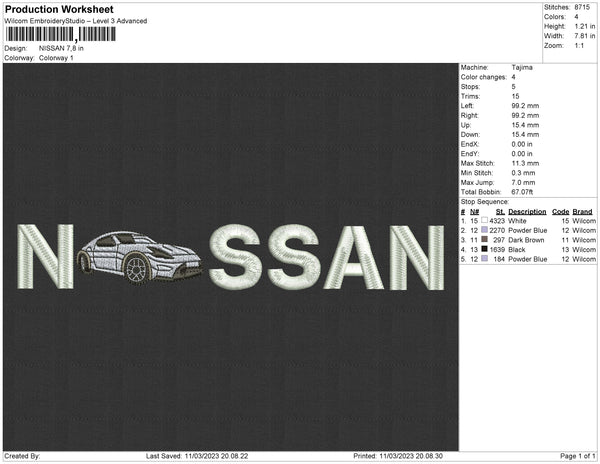Click the Height value '1.21 in'
This screenshot has width=600, height=464.
click(585, 26)
